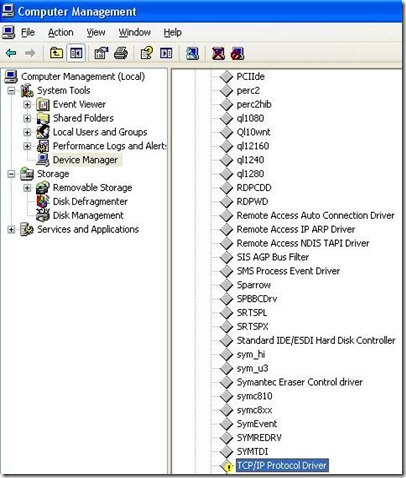
Task: Expand the Event Viewer node
Action: [27, 105]
